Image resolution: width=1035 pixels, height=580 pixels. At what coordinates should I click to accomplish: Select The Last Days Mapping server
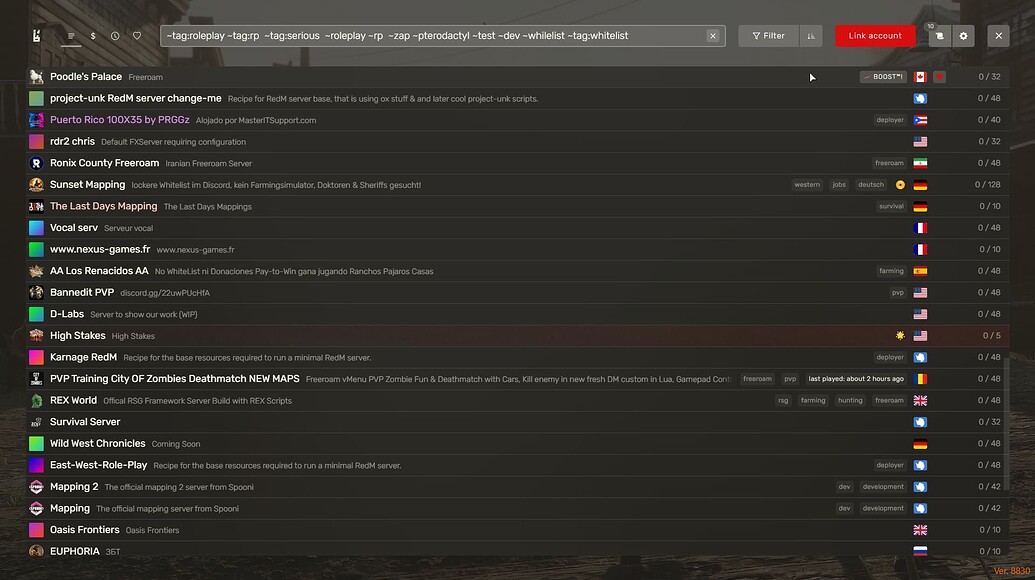click(x=517, y=206)
